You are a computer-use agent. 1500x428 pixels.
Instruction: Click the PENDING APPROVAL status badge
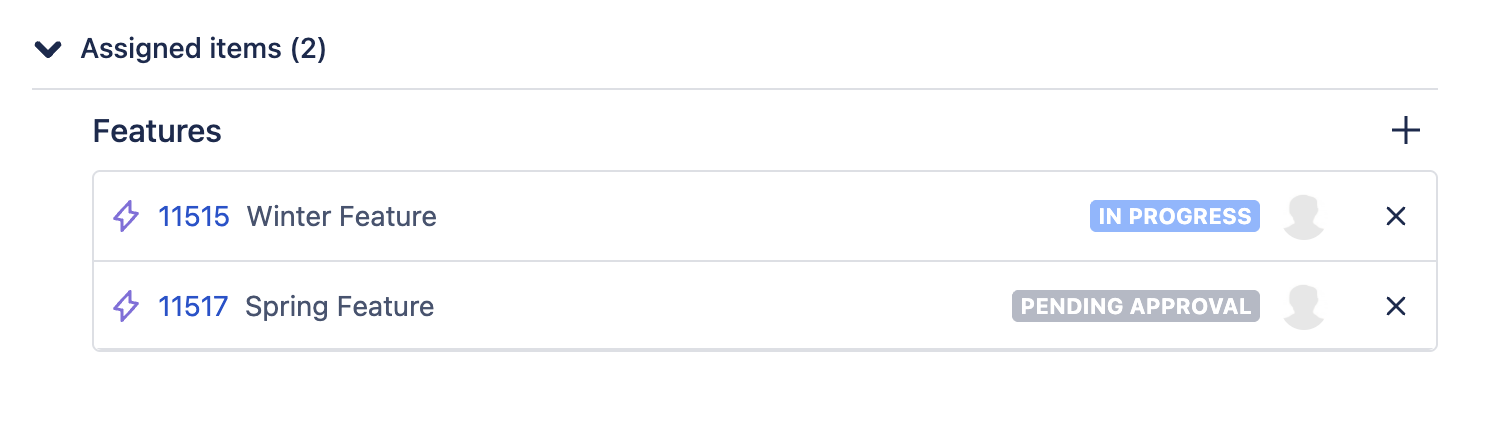1135,306
